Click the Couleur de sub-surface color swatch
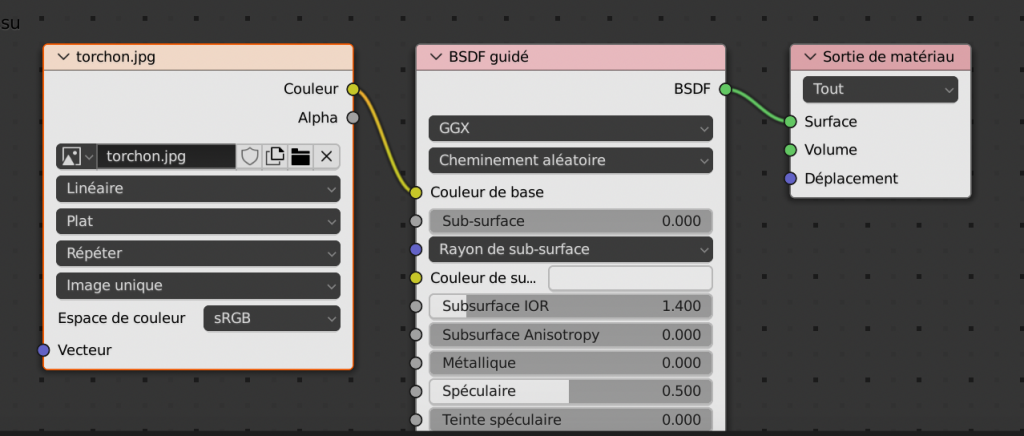Image resolution: width=1024 pixels, height=436 pixels. pos(630,277)
